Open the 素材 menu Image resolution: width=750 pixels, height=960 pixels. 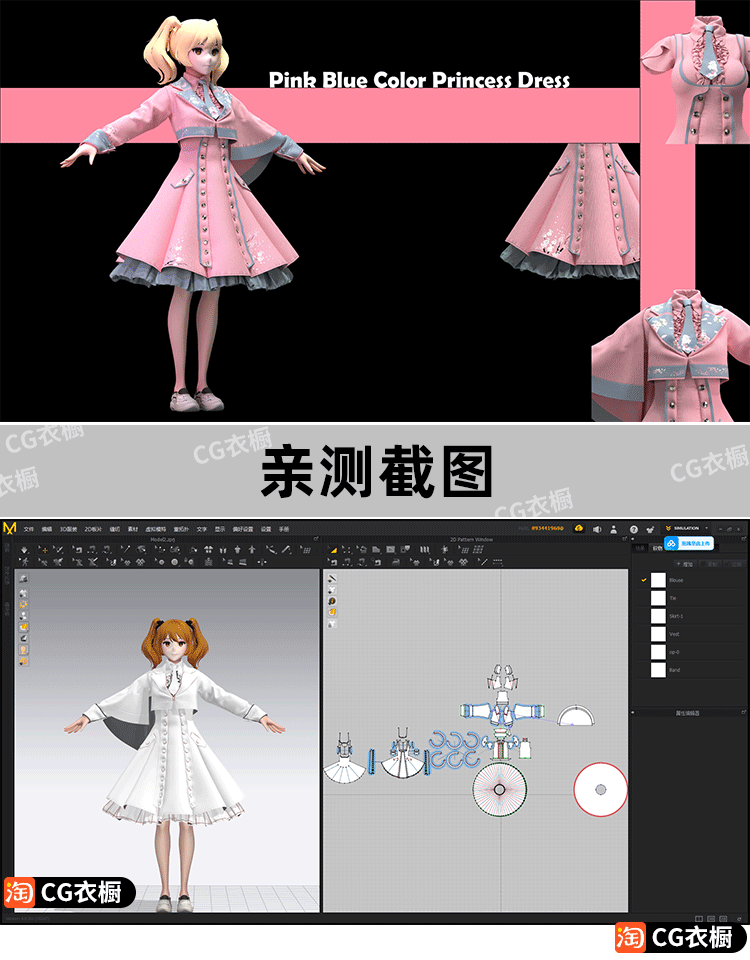(x=133, y=529)
